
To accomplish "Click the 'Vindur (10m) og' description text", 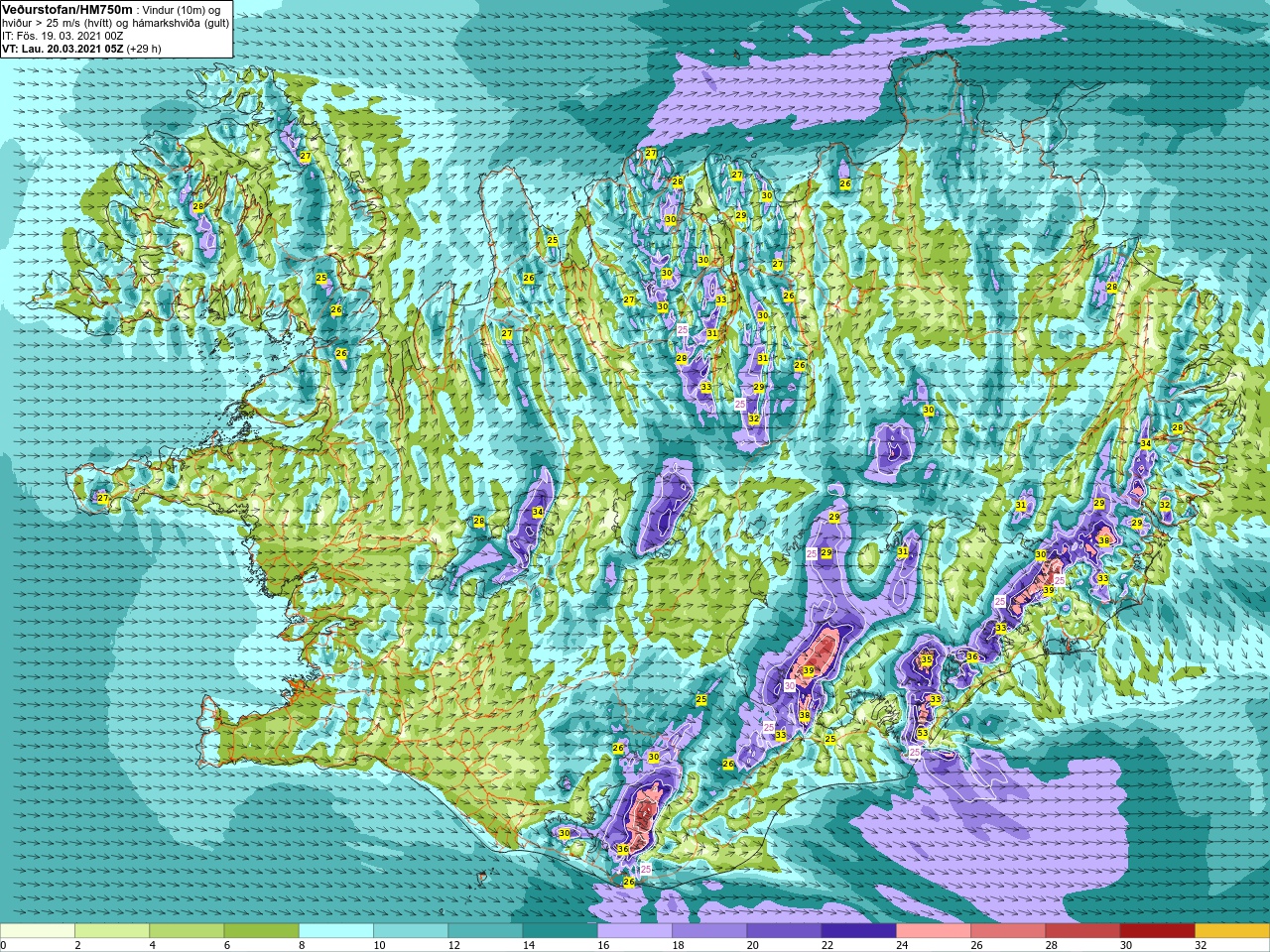I will (182, 10).
